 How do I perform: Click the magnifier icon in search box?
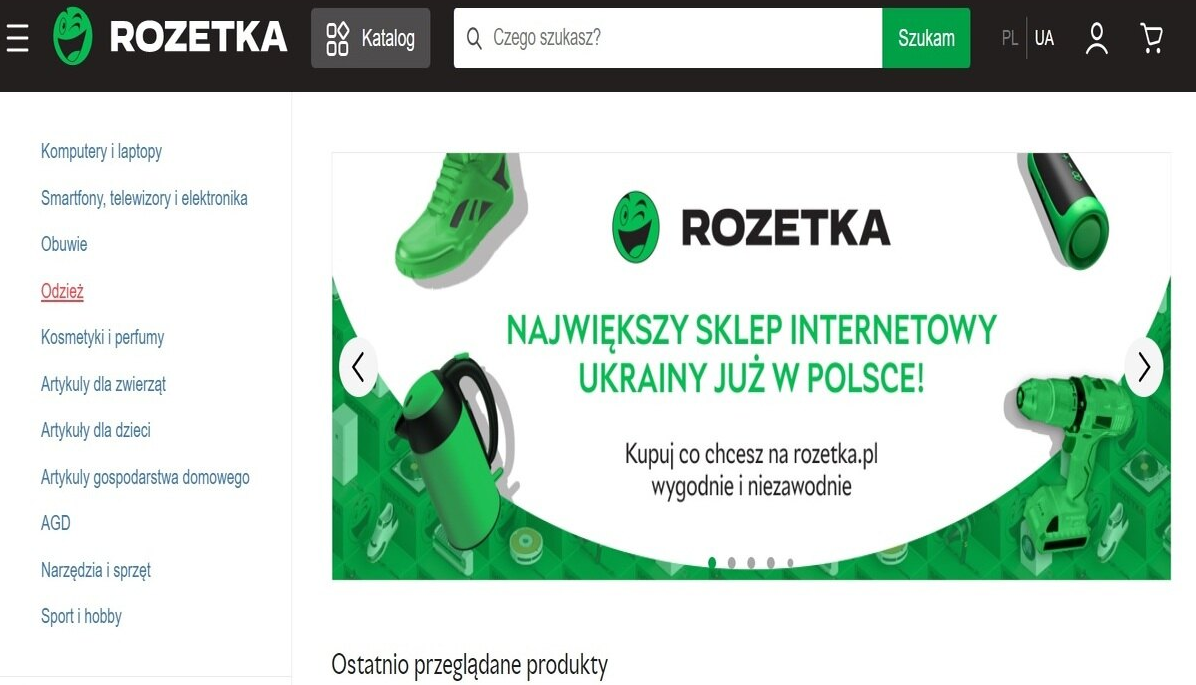[x=474, y=38]
